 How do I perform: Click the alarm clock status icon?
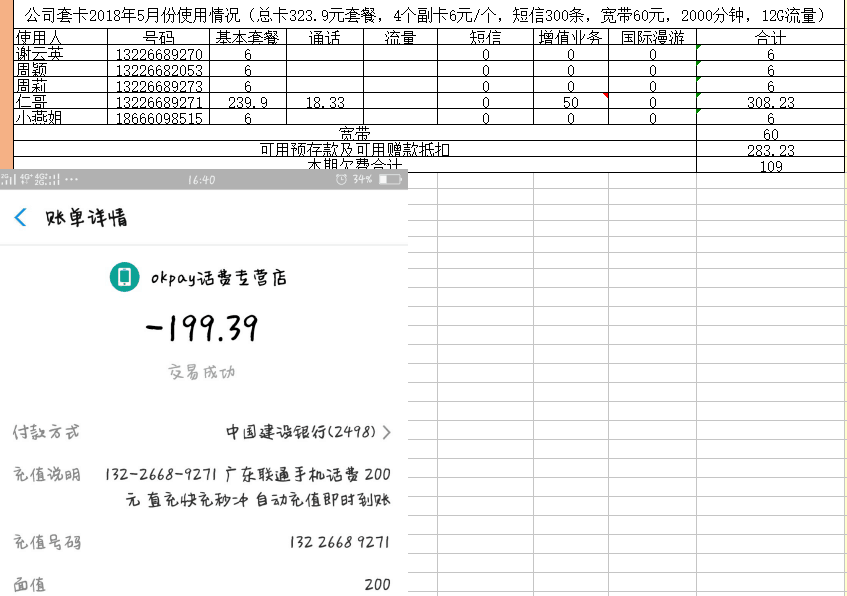(341, 180)
